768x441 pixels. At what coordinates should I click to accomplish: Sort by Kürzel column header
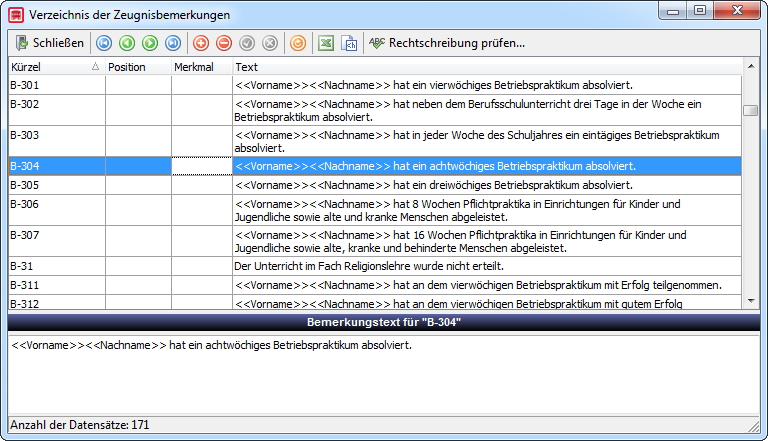click(x=55, y=67)
